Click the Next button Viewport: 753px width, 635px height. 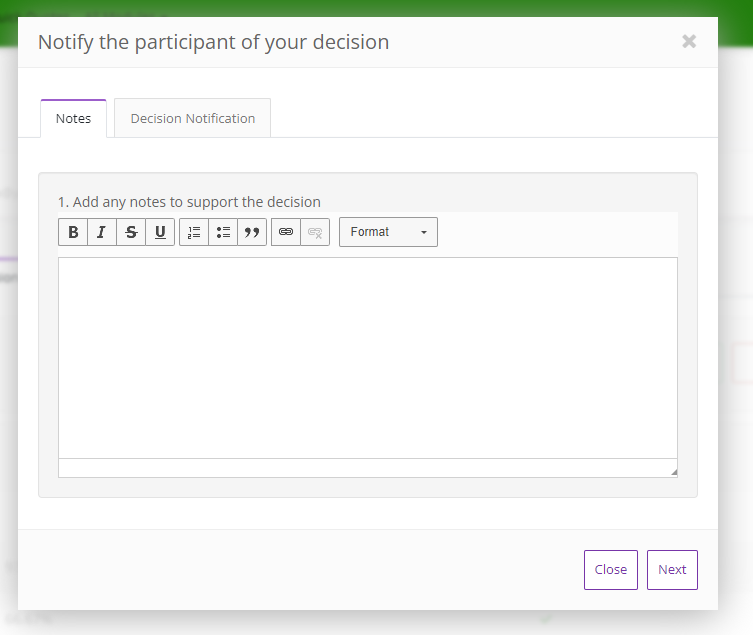click(x=672, y=570)
